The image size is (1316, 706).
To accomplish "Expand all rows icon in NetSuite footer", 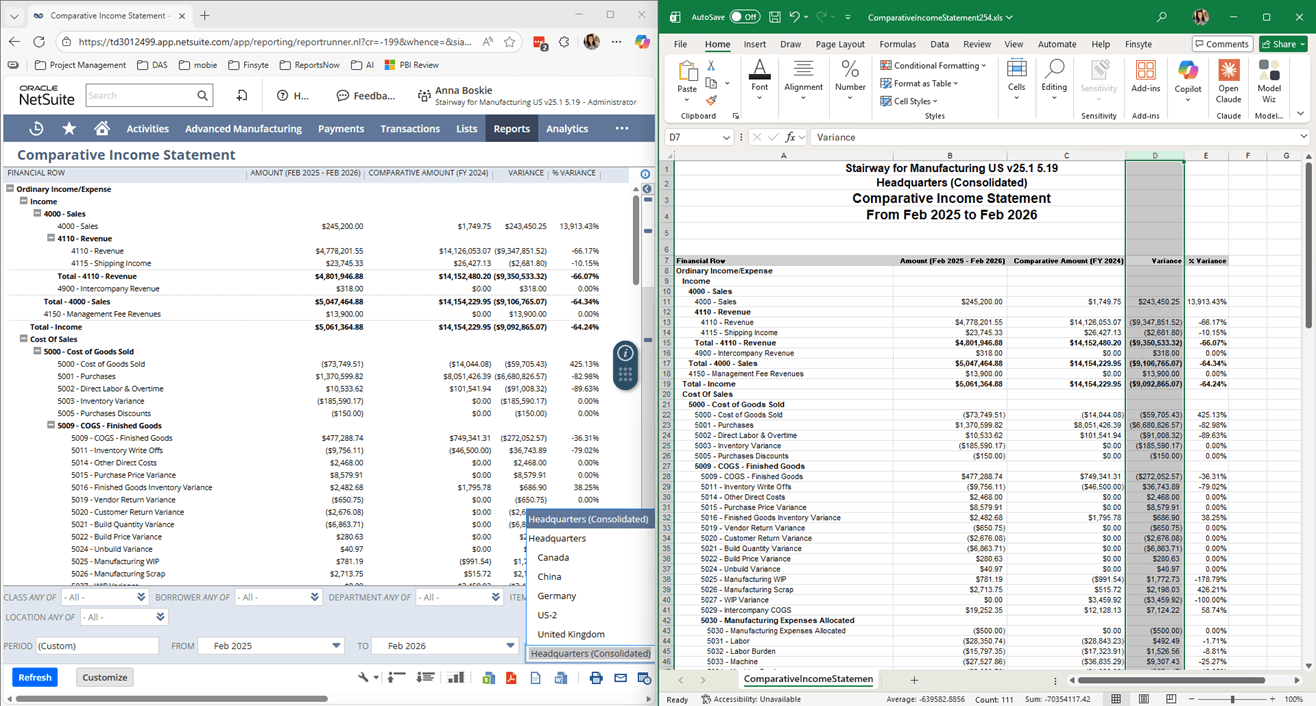I will (425, 677).
